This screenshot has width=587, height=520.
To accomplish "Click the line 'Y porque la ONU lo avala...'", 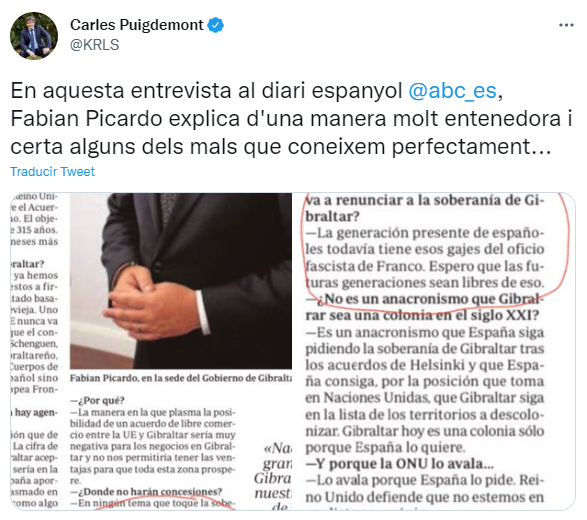I will [399, 464].
